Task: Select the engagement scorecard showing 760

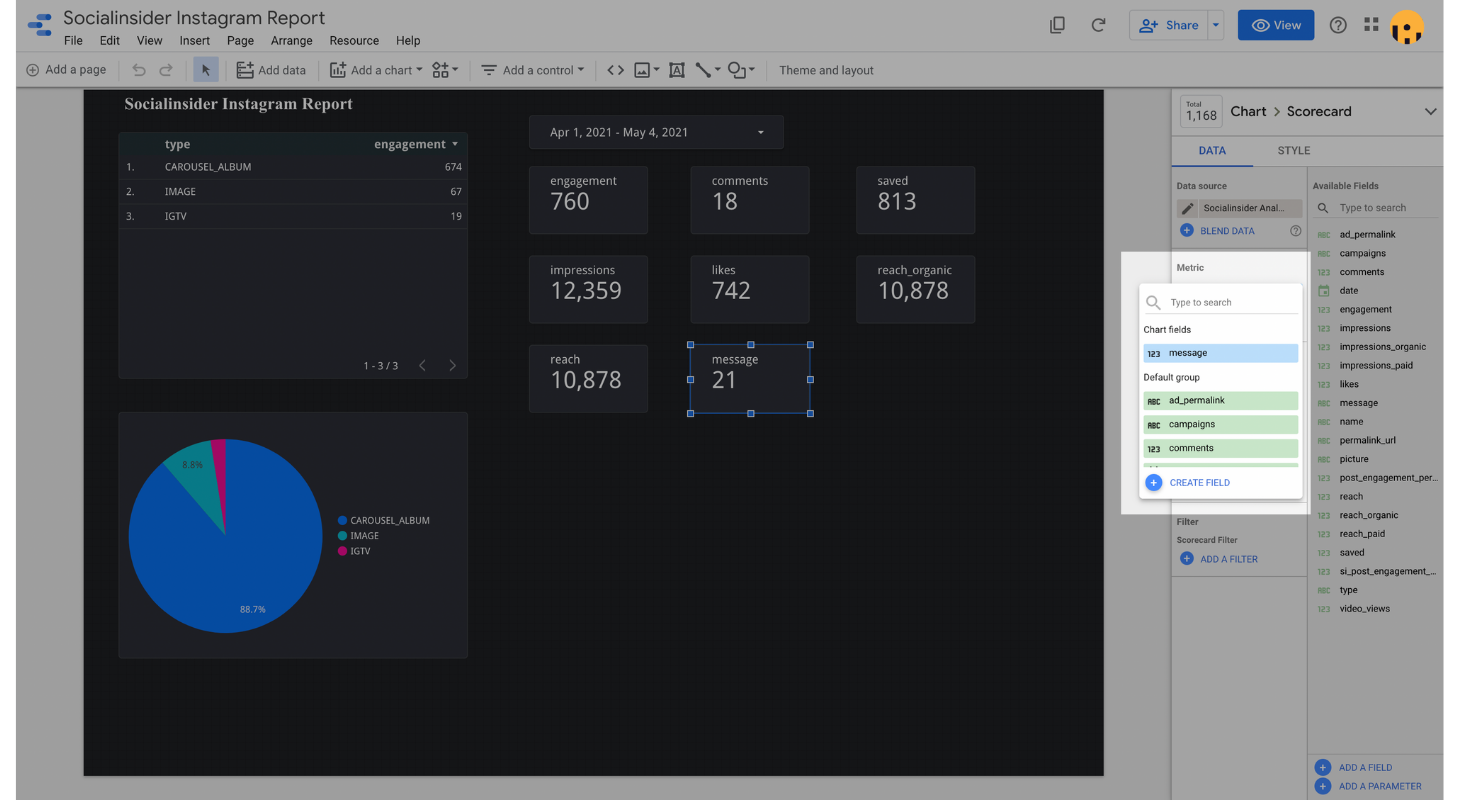Action: pyautogui.click(x=588, y=200)
